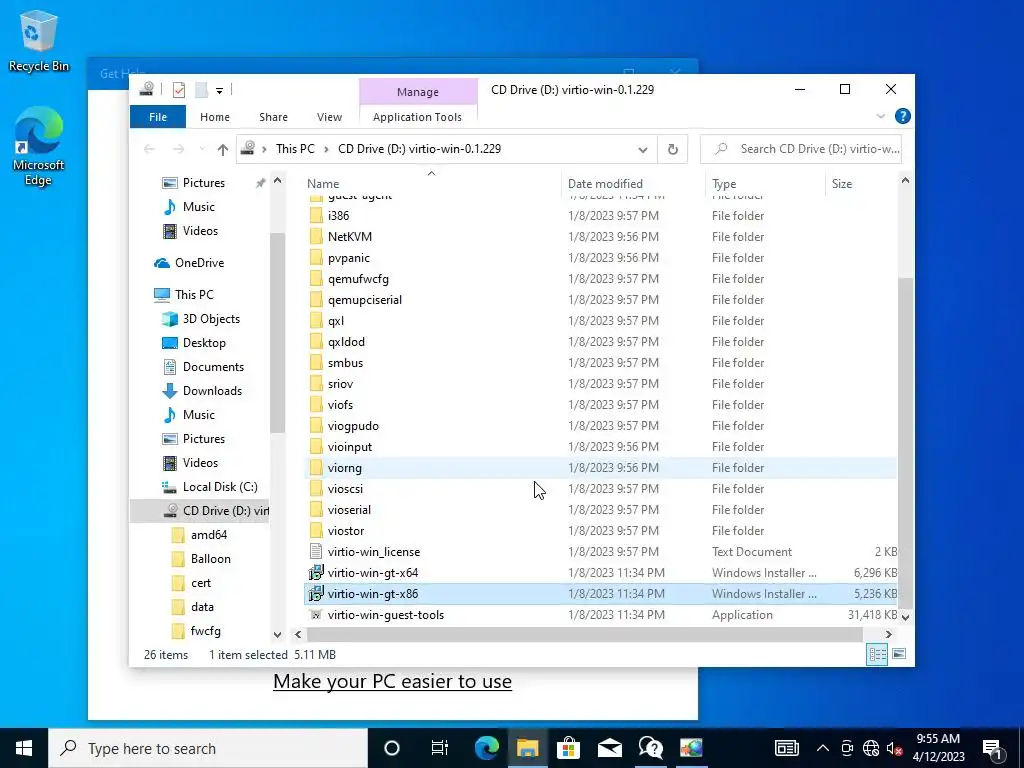Open 3D Objects in navigation pane
The width and height of the screenshot is (1024, 768).
[201, 319]
